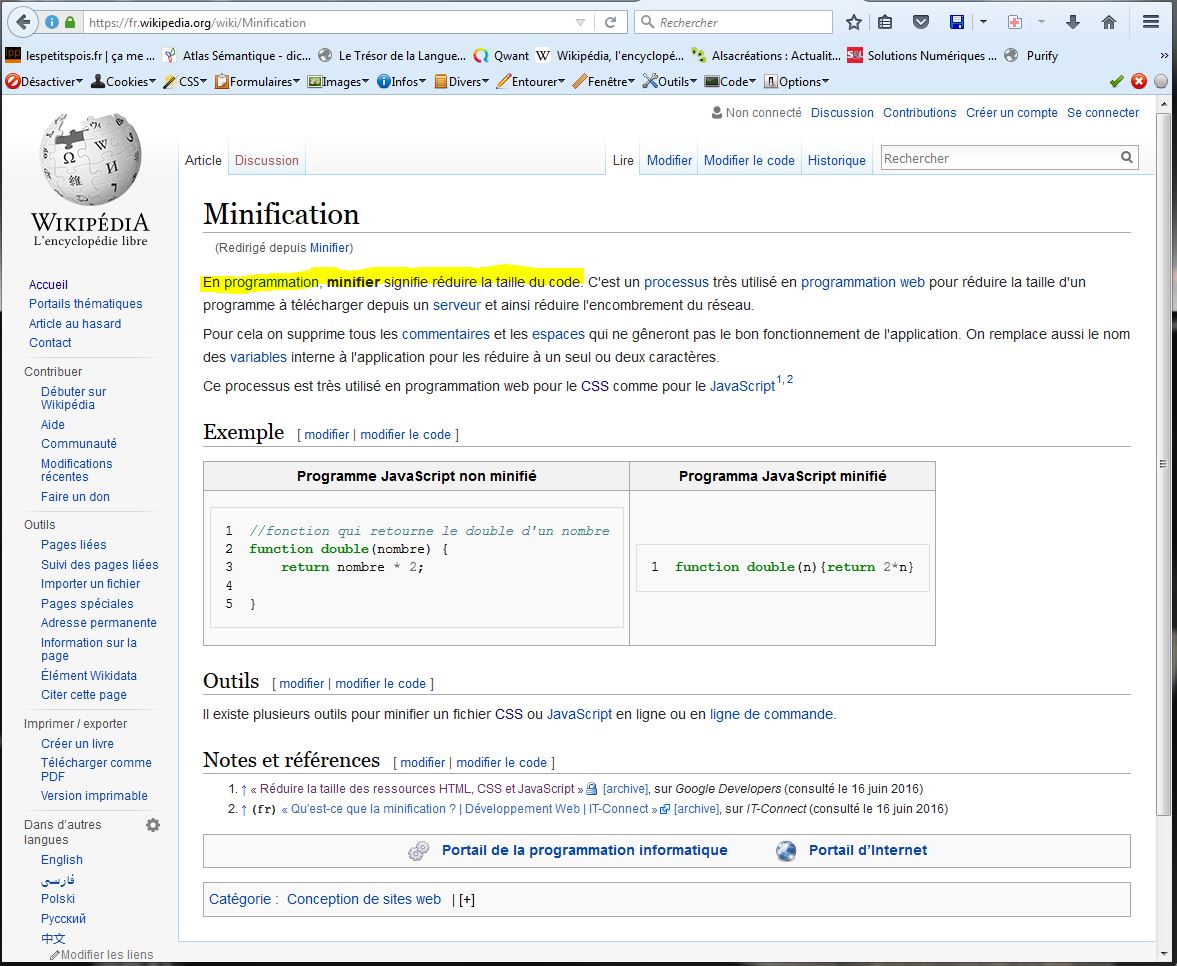This screenshot has height=966, width=1177.
Task: Click the Wikipedia search magnifier icon
Action: tap(1126, 158)
